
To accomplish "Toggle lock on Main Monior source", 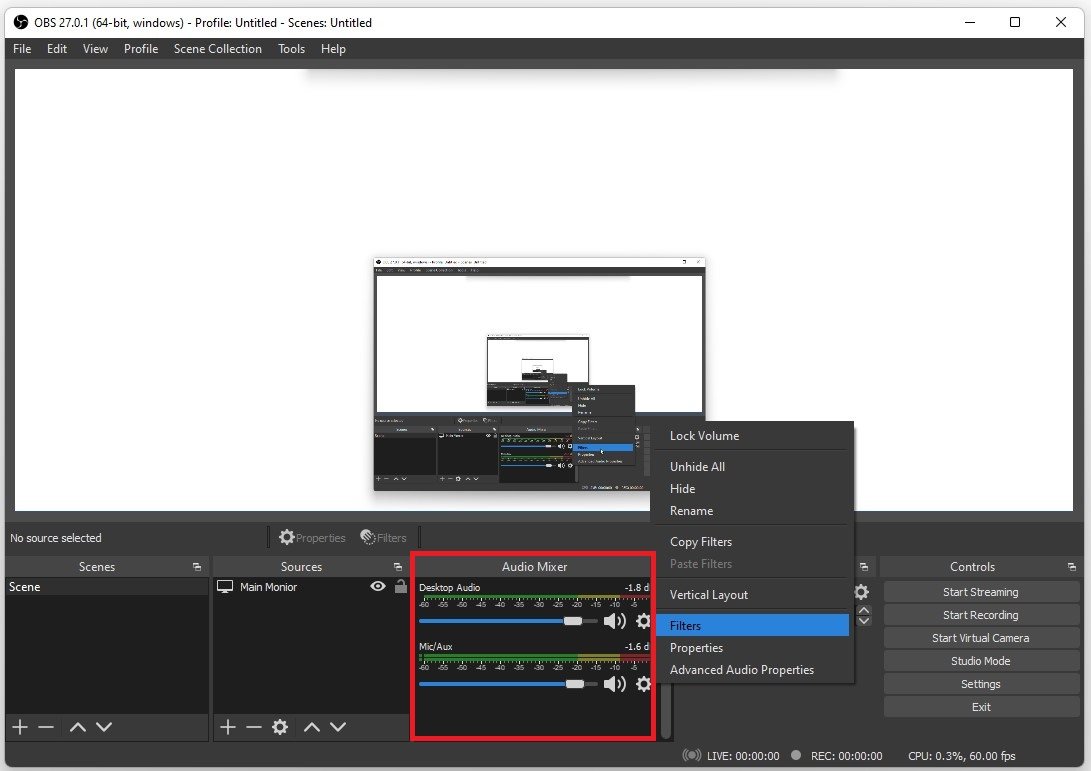I will pos(400,587).
